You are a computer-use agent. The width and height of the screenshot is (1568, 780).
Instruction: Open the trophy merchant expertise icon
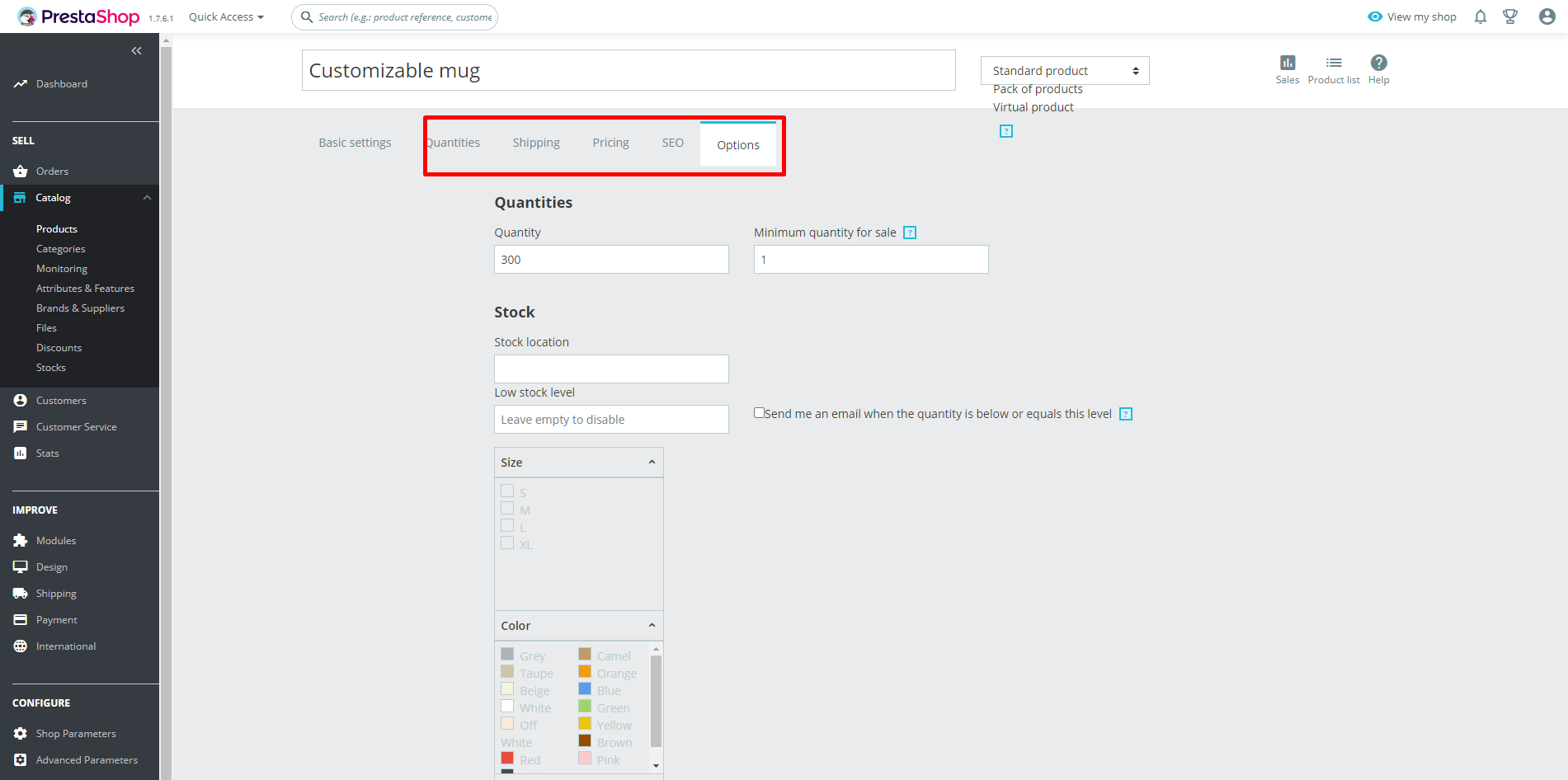pos(1510,16)
